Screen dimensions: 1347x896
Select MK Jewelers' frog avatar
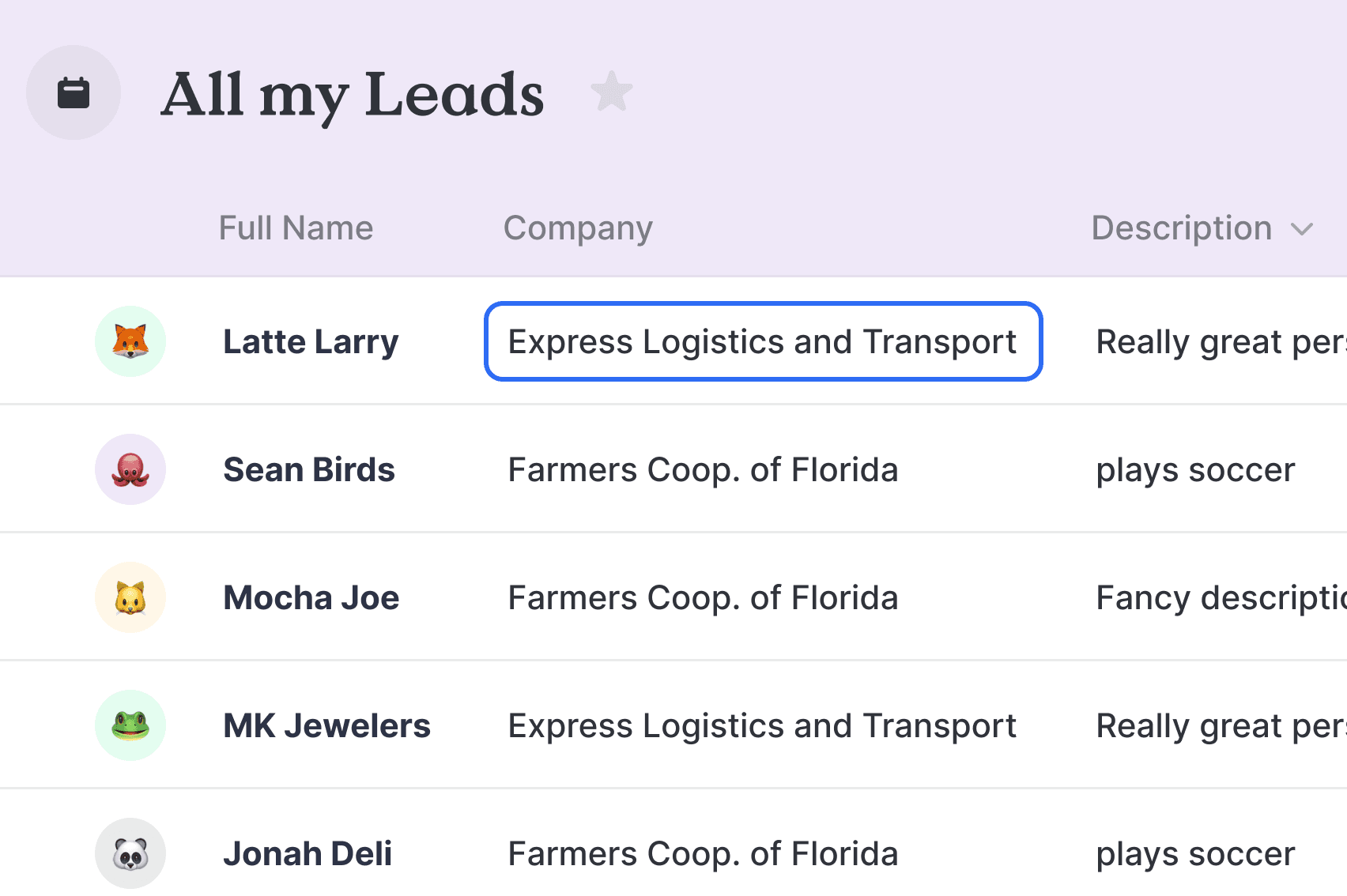(130, 725)
